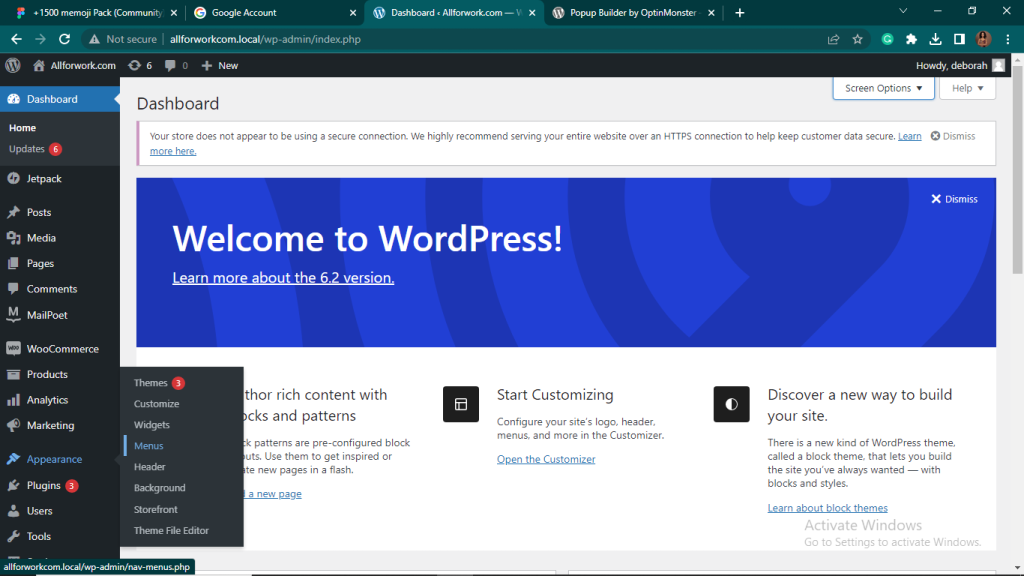
Task: Open the Howdy, deborah account menu
Action: (960, 65)
